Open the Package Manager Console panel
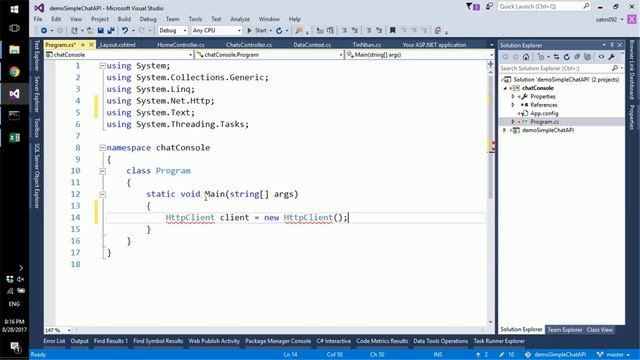The height and width of the screenshot is (360, 640). [x=278, y=341]
